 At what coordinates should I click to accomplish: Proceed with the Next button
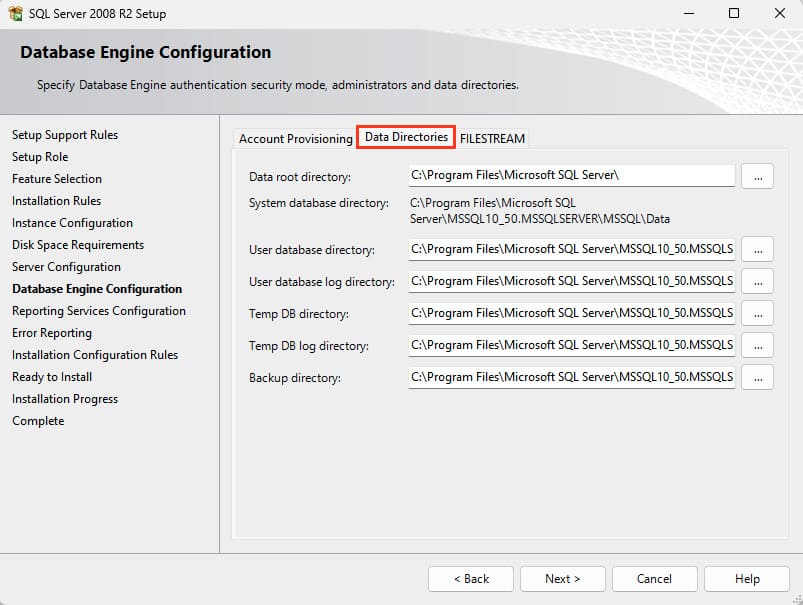point(563,579)
